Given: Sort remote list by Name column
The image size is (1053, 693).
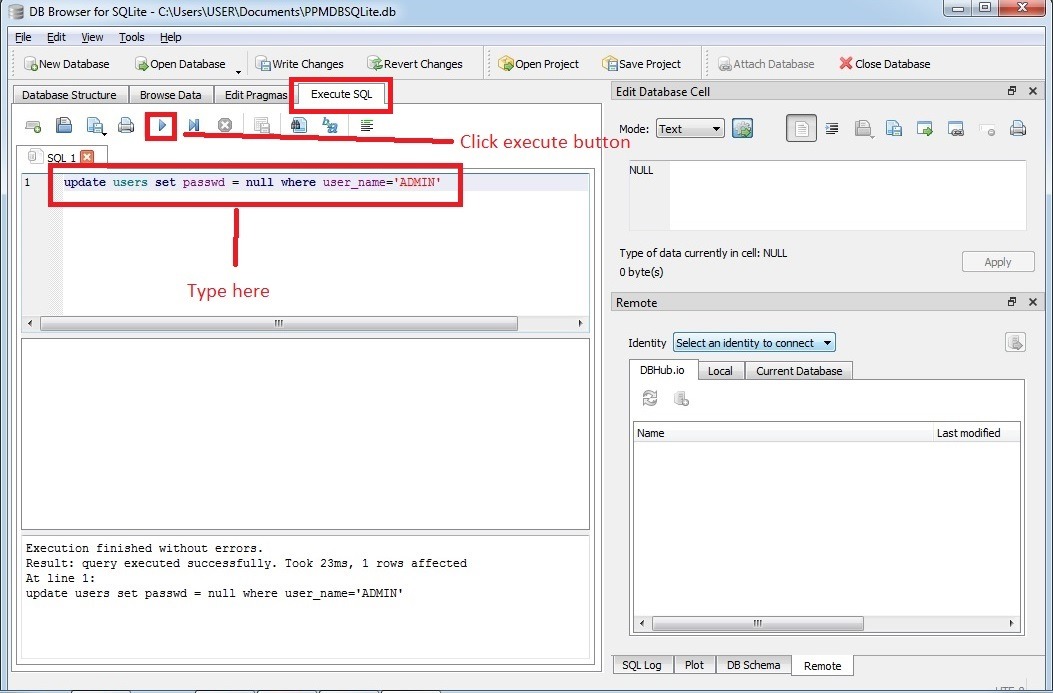Looking at the screenshot, I should (x=784, y=433).
